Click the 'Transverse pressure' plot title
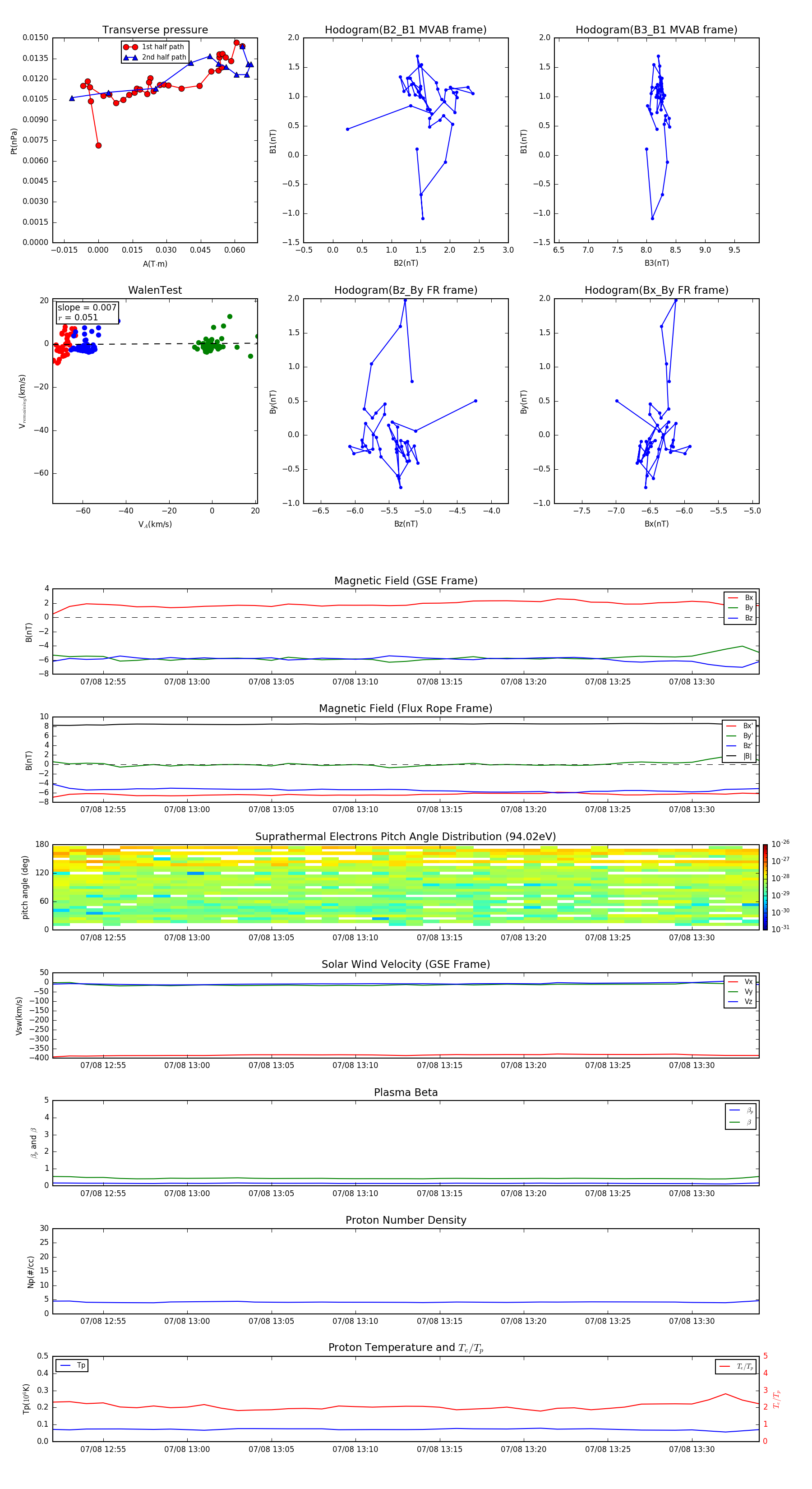 coord(155,30)
